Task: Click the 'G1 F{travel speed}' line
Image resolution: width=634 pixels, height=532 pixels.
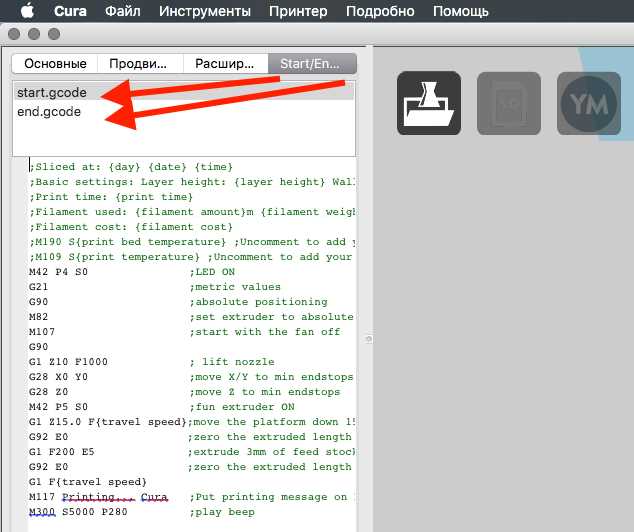Action: 88,482
